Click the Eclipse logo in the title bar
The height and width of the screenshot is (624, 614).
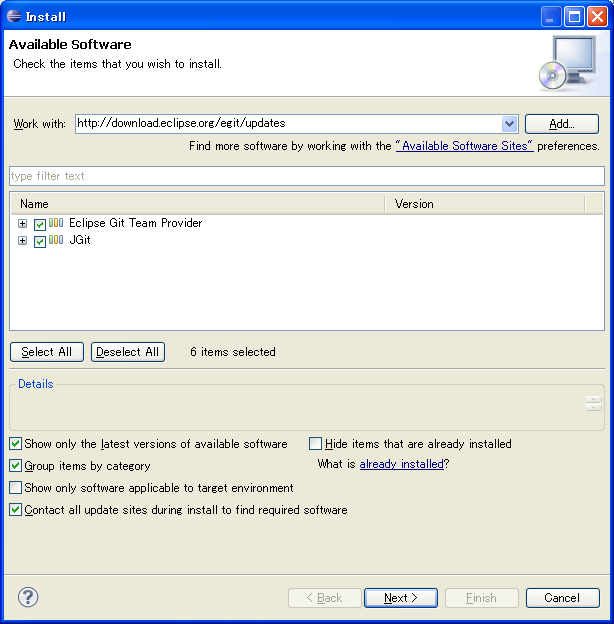point(14,16)
